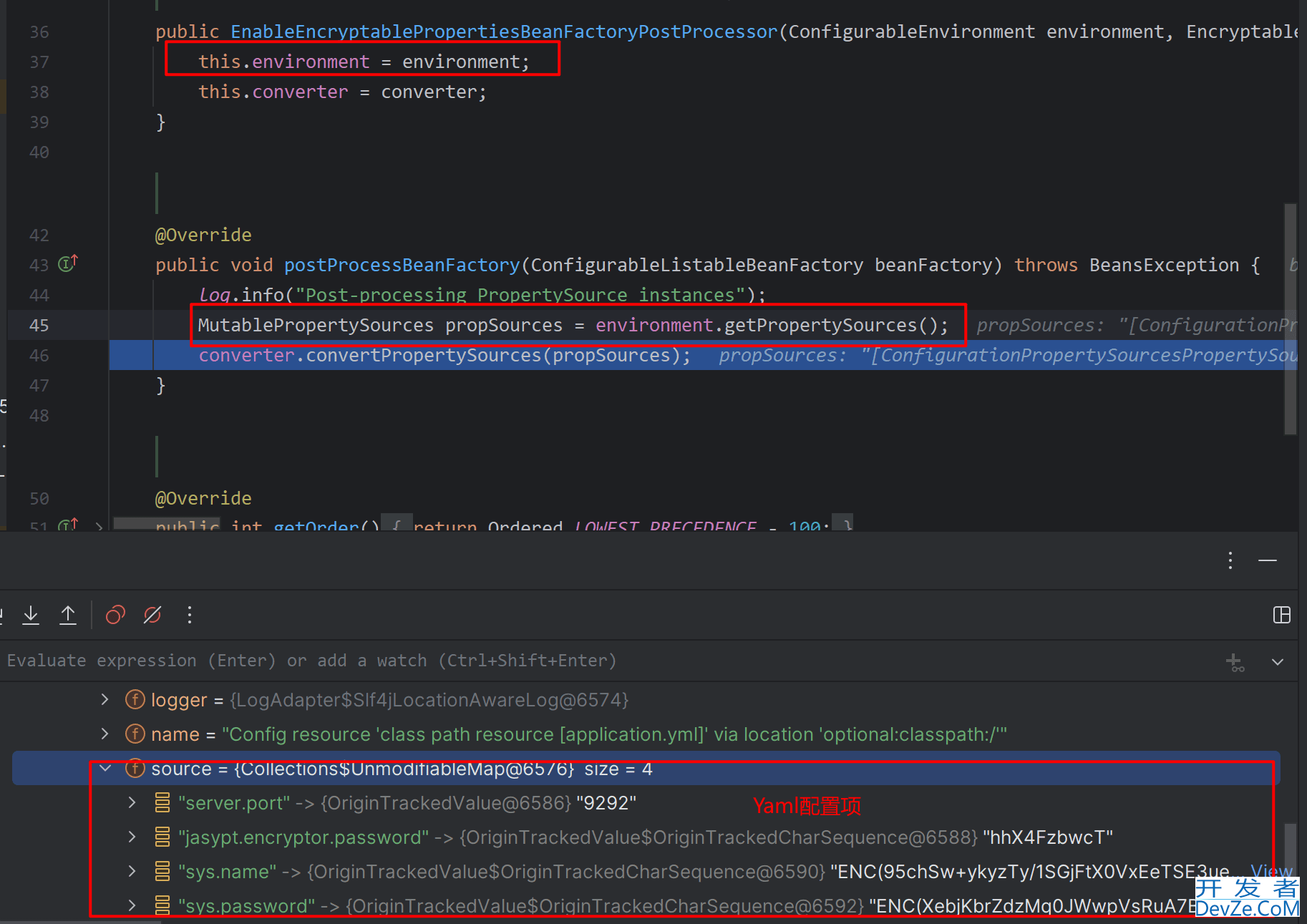Screen dimensions: 1307x924
Task: Click getPropertySources() on line 45
Action: 831,325
